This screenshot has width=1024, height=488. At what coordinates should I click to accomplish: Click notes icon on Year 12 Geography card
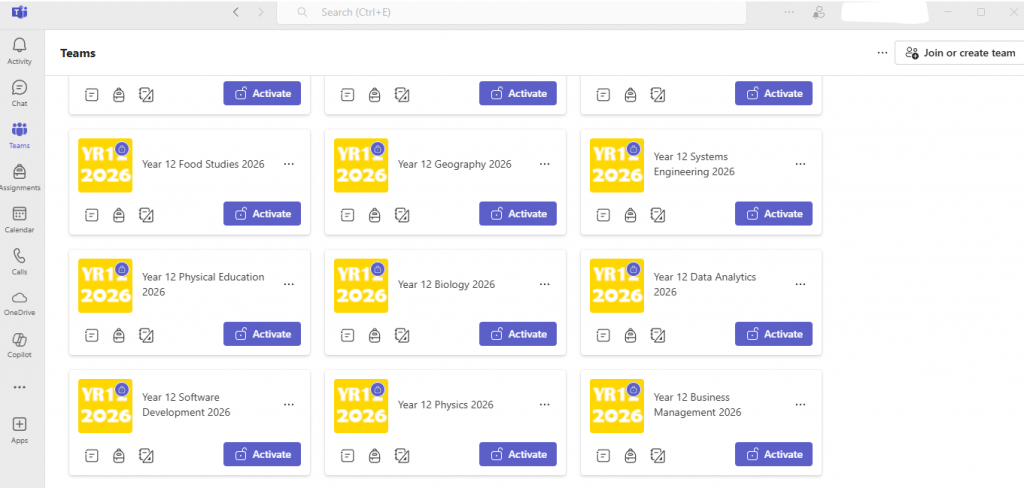(x=347, y=214)
